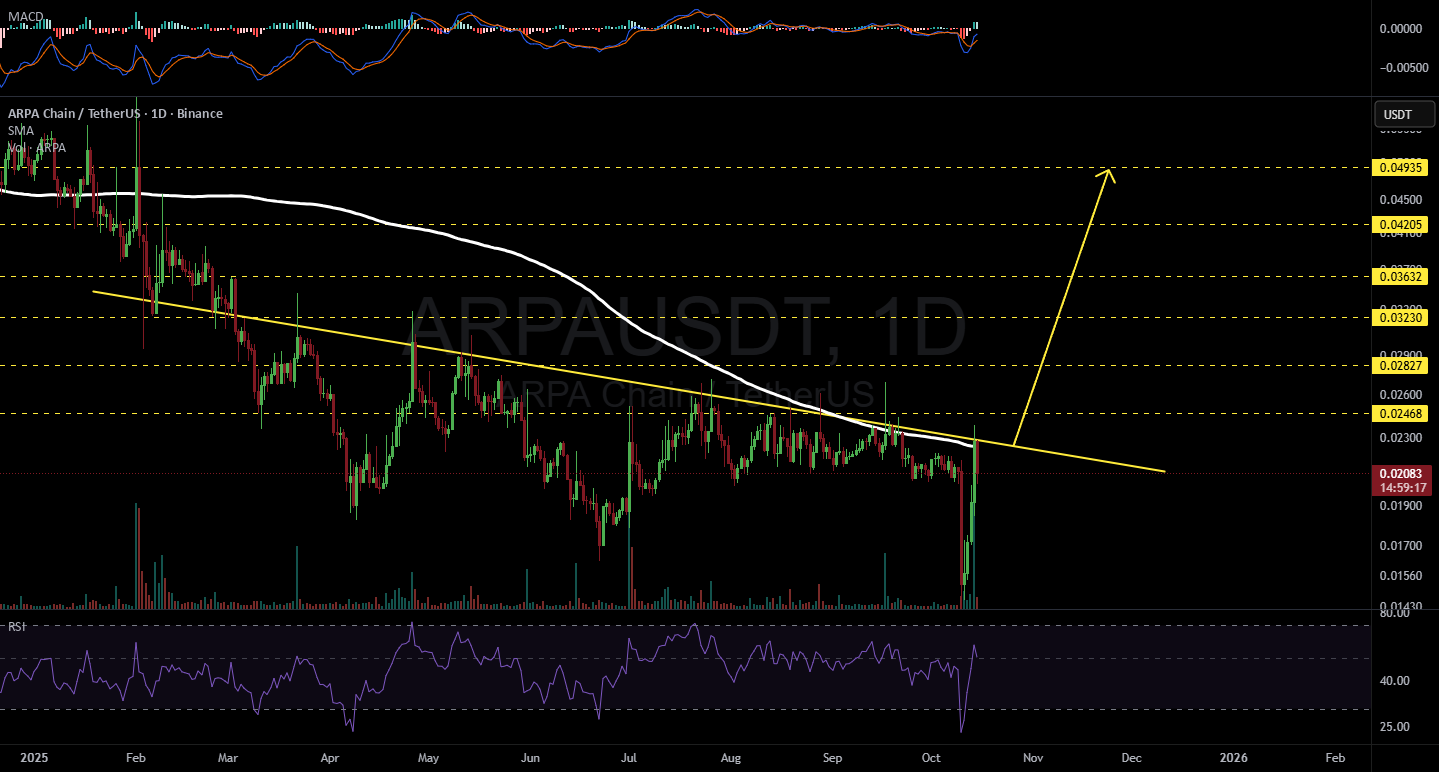This screenshot has width=1439, height=772.
Task: Click the Oct time axis label
Action: click(x=933, y=759)
